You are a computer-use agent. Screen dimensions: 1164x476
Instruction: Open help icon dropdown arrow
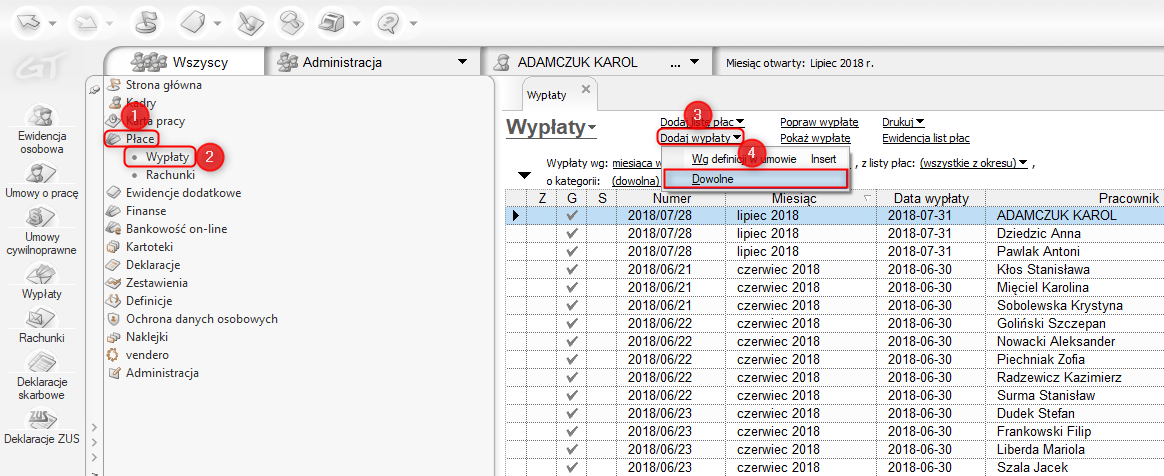[x=412, y=23]
